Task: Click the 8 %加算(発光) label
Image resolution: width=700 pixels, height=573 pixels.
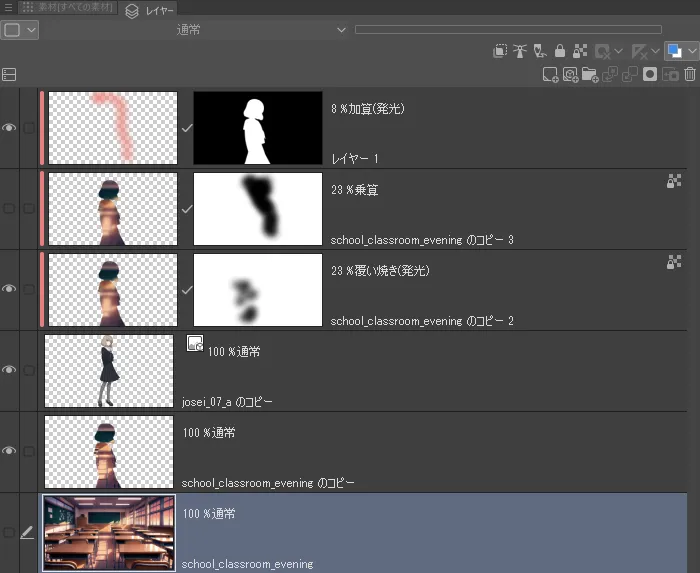Action: pyautogui.click(x=368, y=109)
